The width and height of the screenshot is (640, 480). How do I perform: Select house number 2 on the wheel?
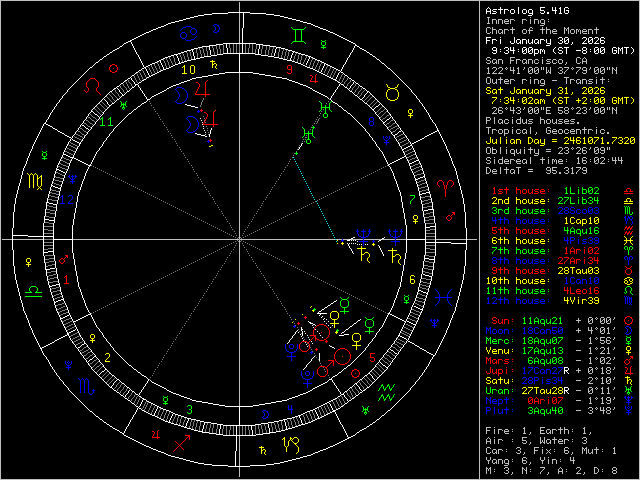coord(106,357)
